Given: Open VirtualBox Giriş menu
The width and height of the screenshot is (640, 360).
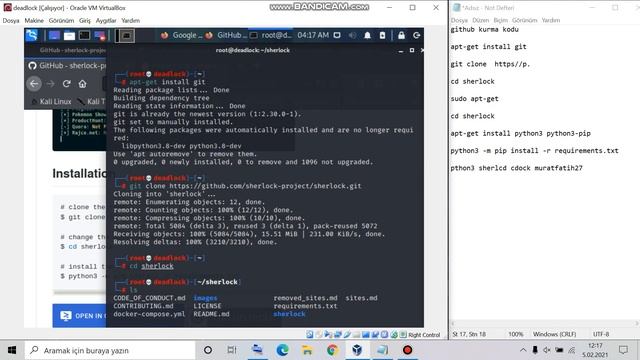Looking at the screenshot, I should pyautogui.click(x=85, y=20).
